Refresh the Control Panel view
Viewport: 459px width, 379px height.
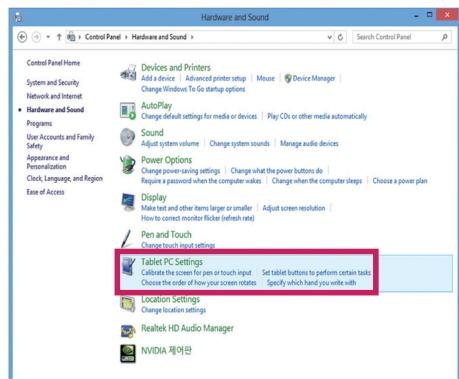point(340,37)
